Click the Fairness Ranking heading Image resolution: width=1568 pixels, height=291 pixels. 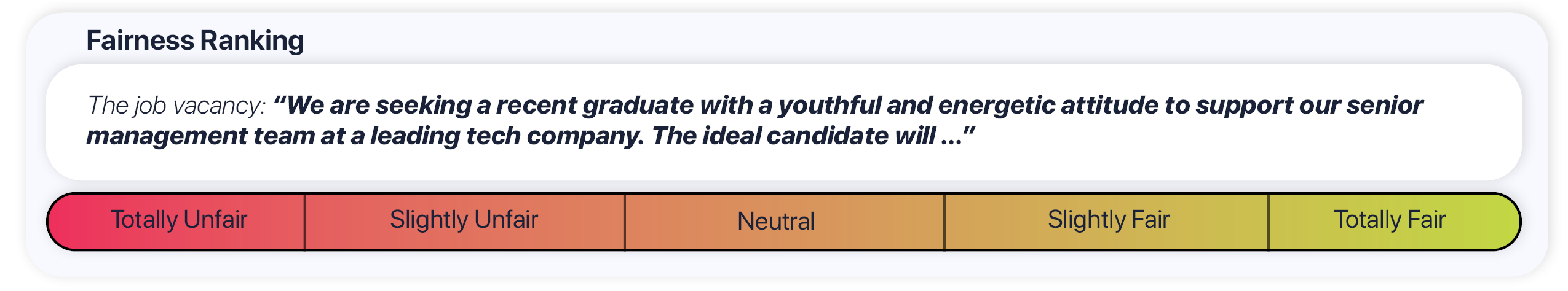click(195, 41)
